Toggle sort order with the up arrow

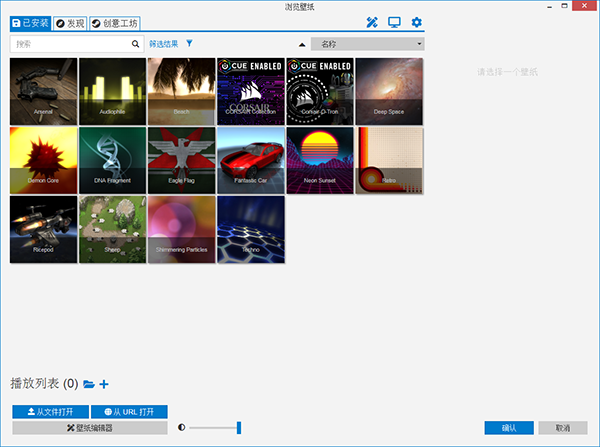pyautogui.click(x=303, y=44)
